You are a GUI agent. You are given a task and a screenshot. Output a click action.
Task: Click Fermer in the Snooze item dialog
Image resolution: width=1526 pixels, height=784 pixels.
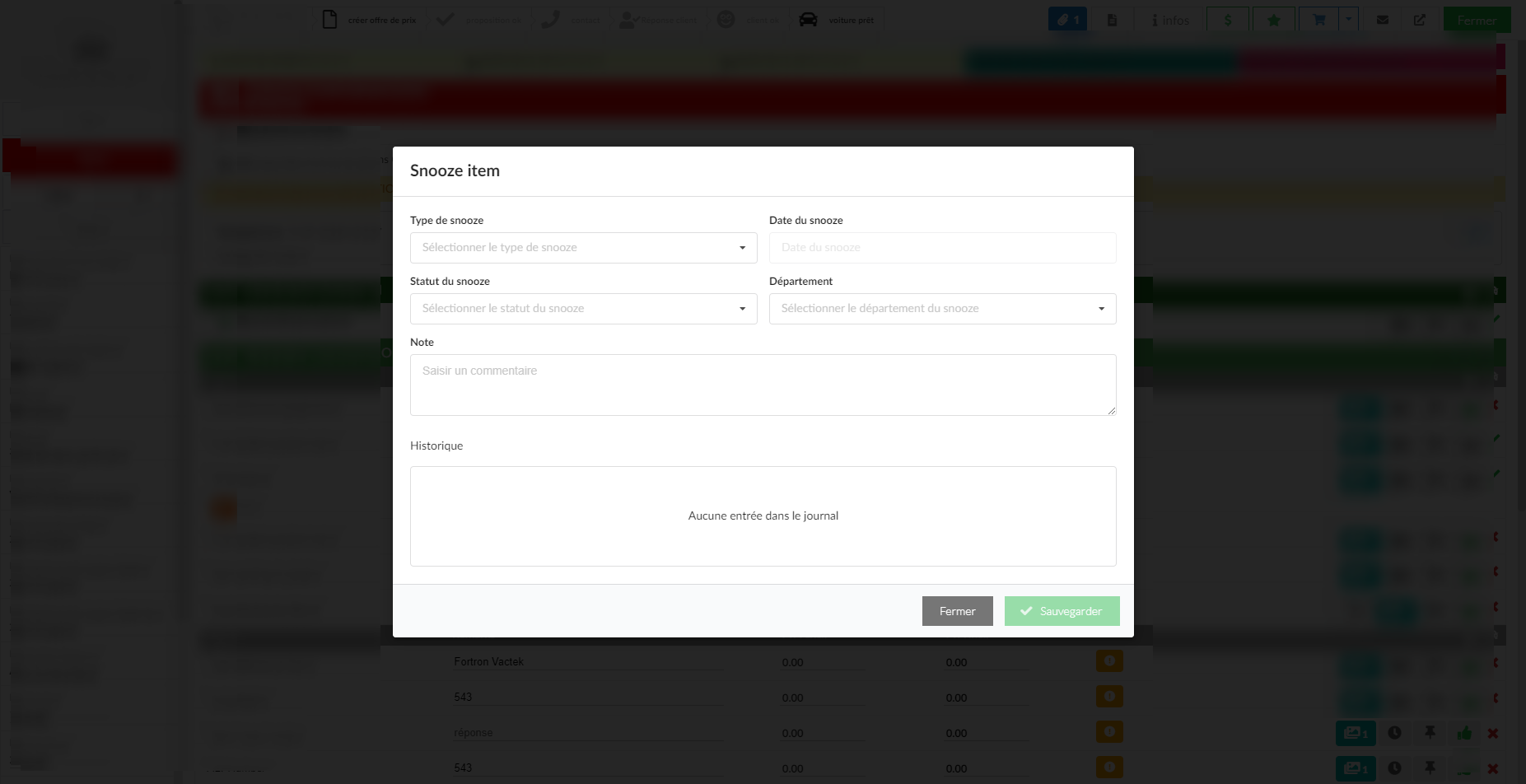(957, 611)
